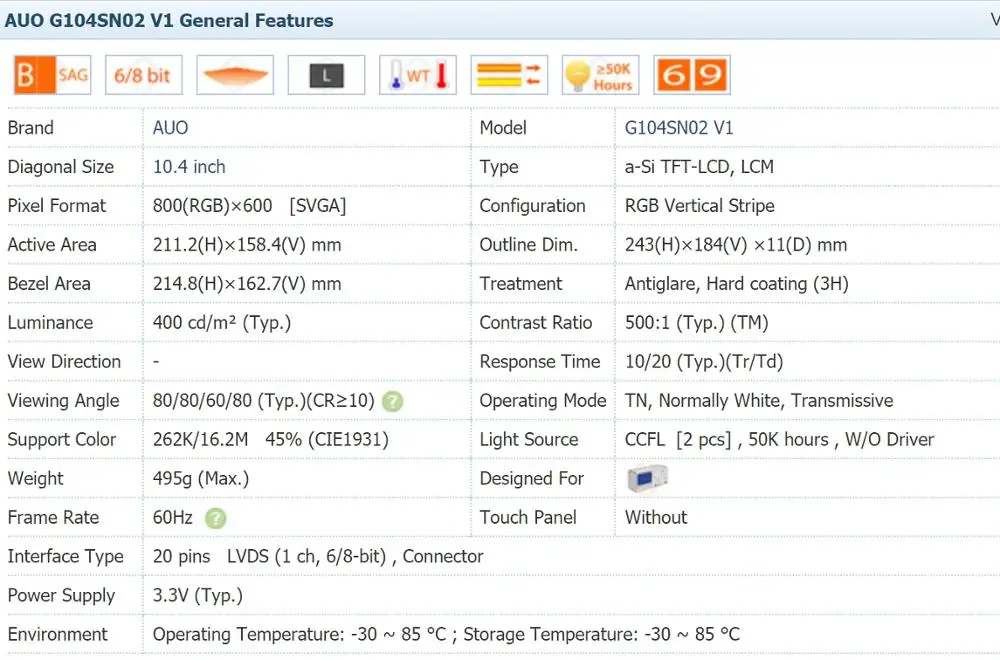Open the G104SN02 V1 model link

point(679,128)
